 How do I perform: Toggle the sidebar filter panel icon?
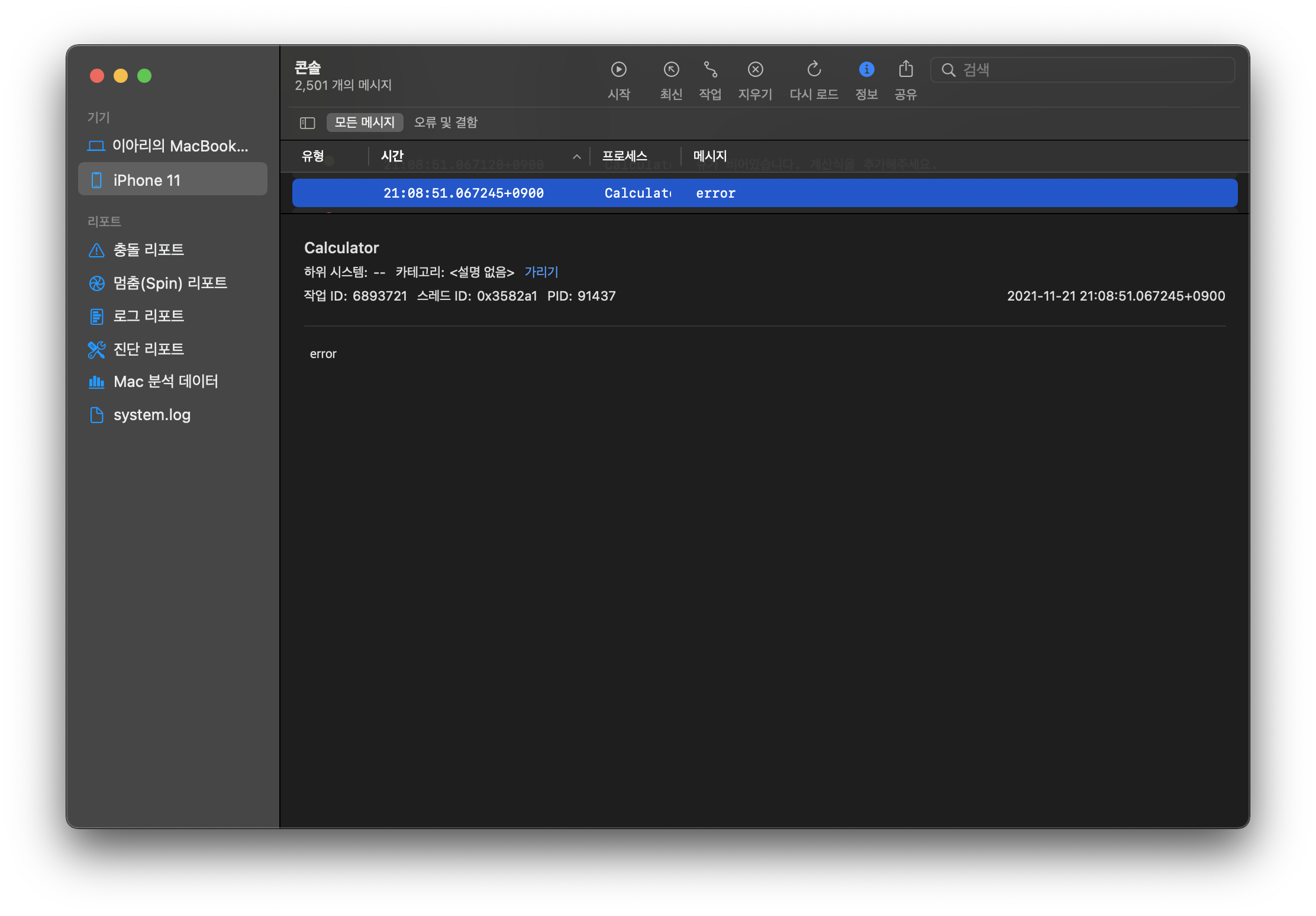307,122
